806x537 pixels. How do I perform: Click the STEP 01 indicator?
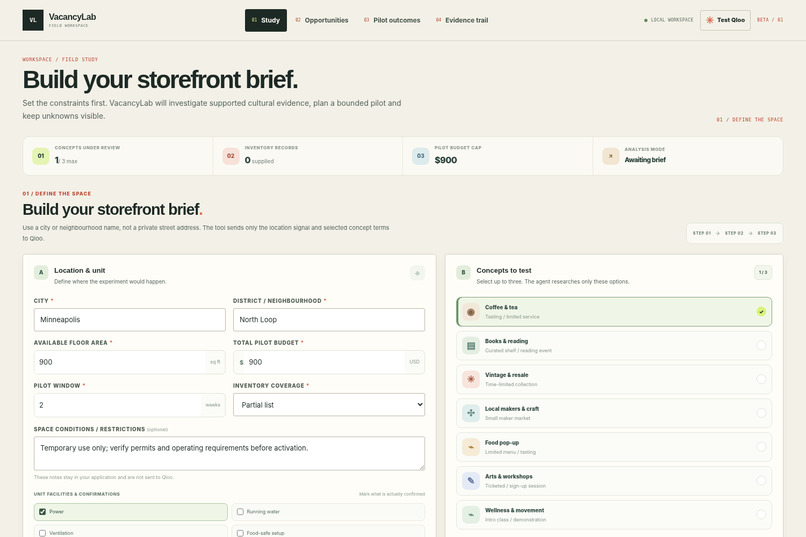[x=702, y=233]
